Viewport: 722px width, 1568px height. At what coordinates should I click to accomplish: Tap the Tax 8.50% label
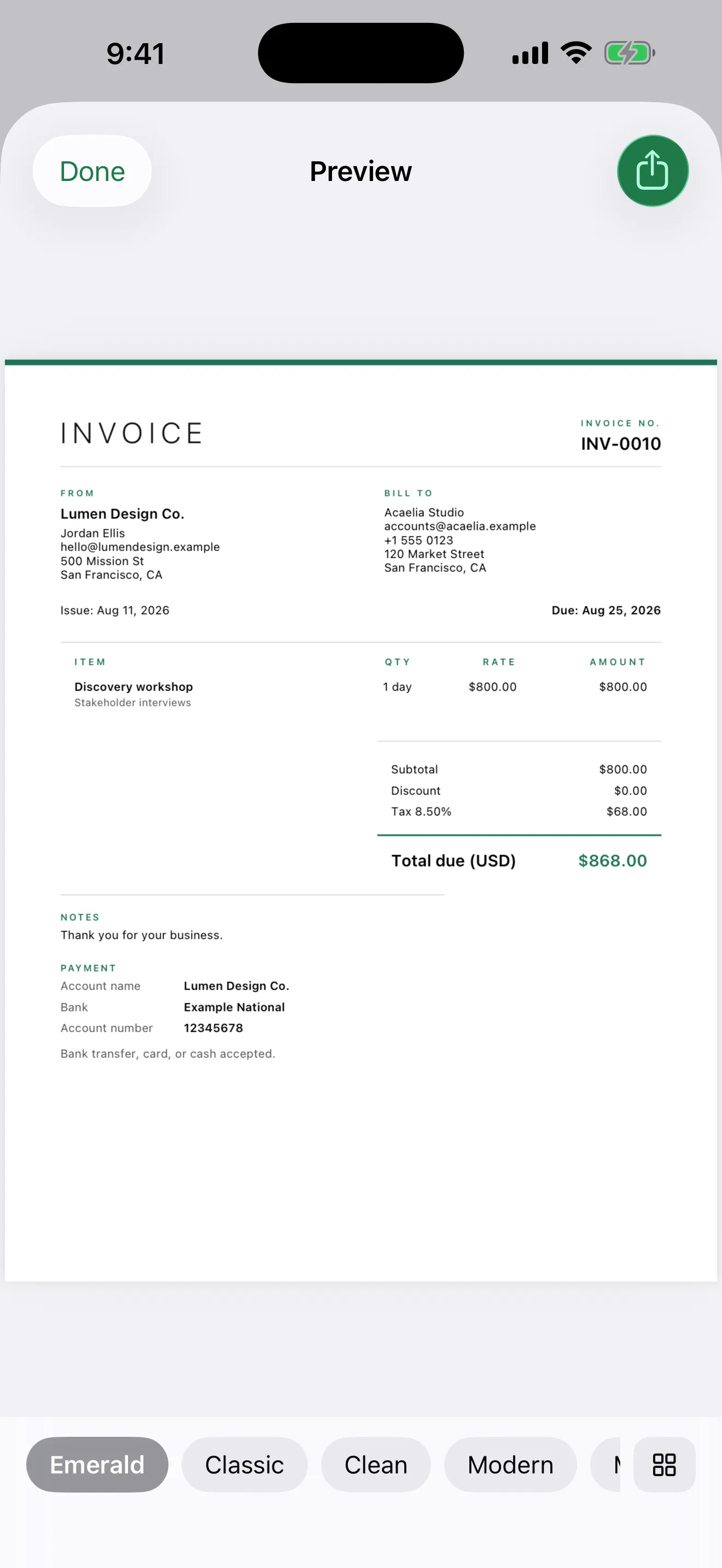pos(421,811)
